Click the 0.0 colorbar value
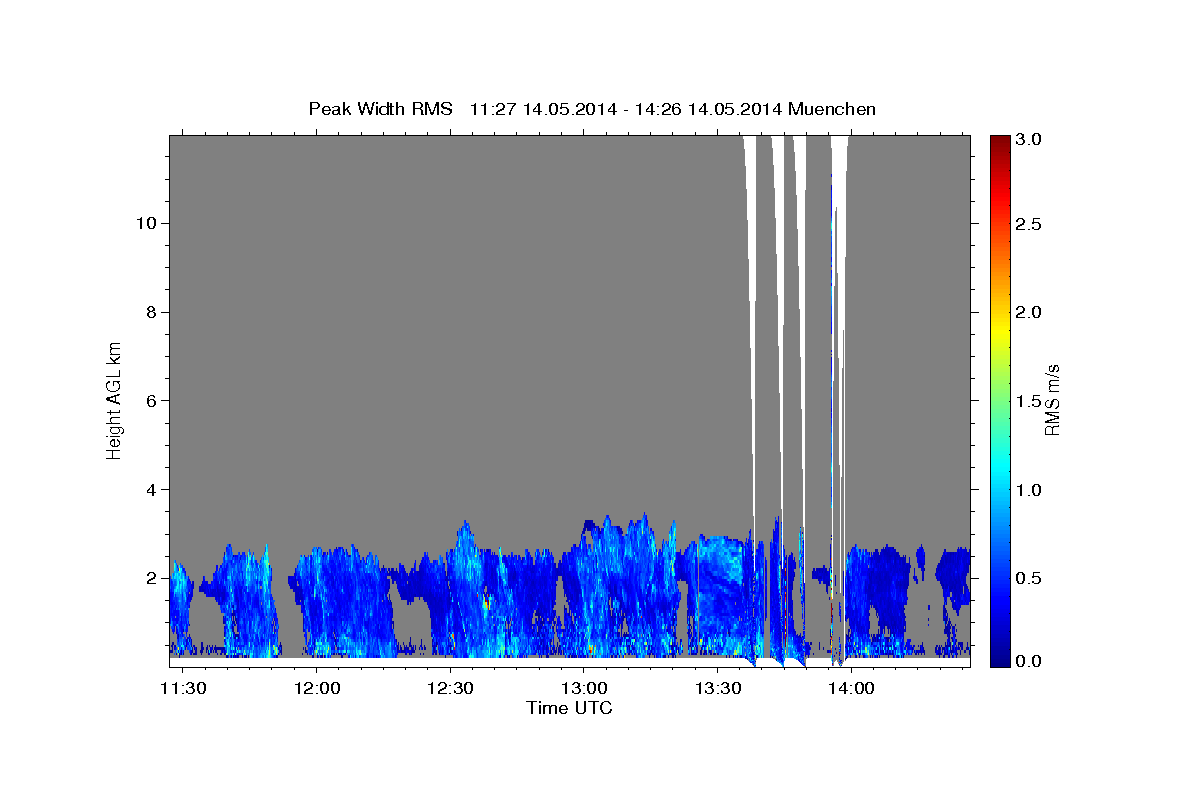This screenshot has width=1200, height=800. click(x=1028, y=661)
